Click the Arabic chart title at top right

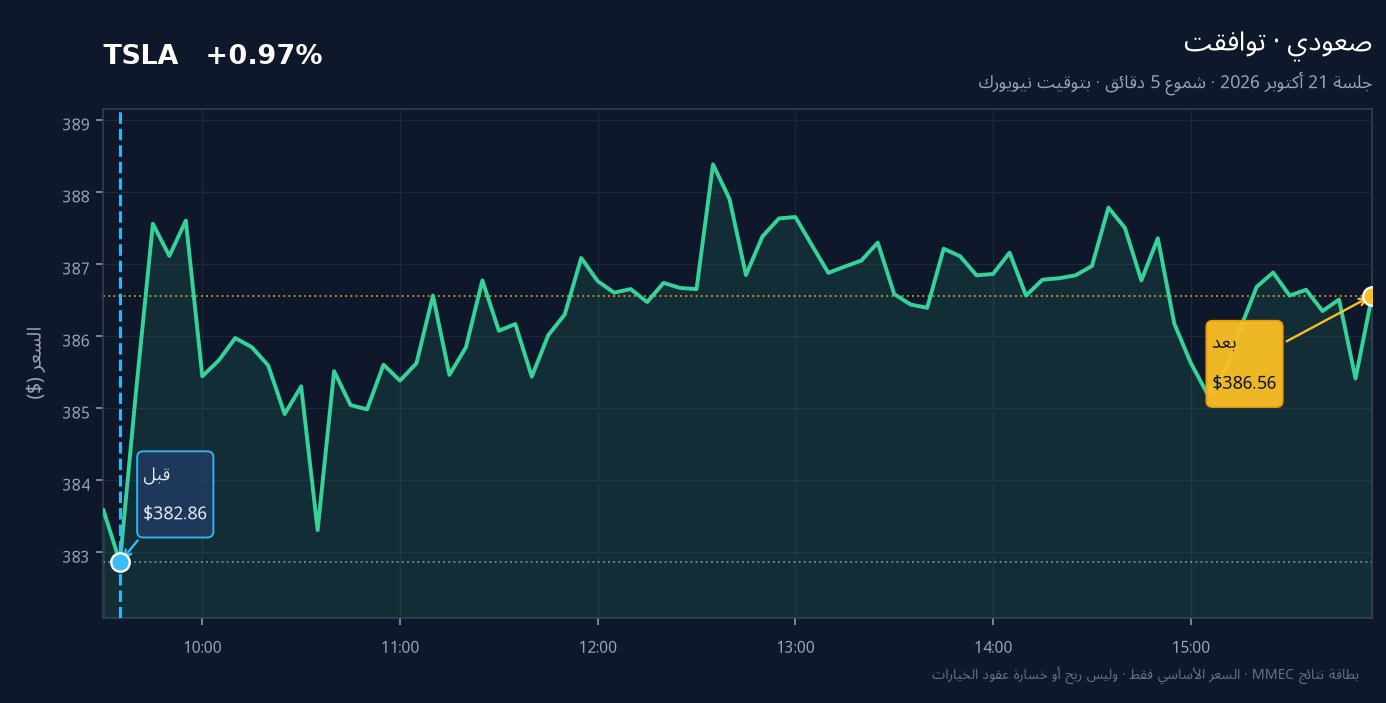coord(1278,43)
